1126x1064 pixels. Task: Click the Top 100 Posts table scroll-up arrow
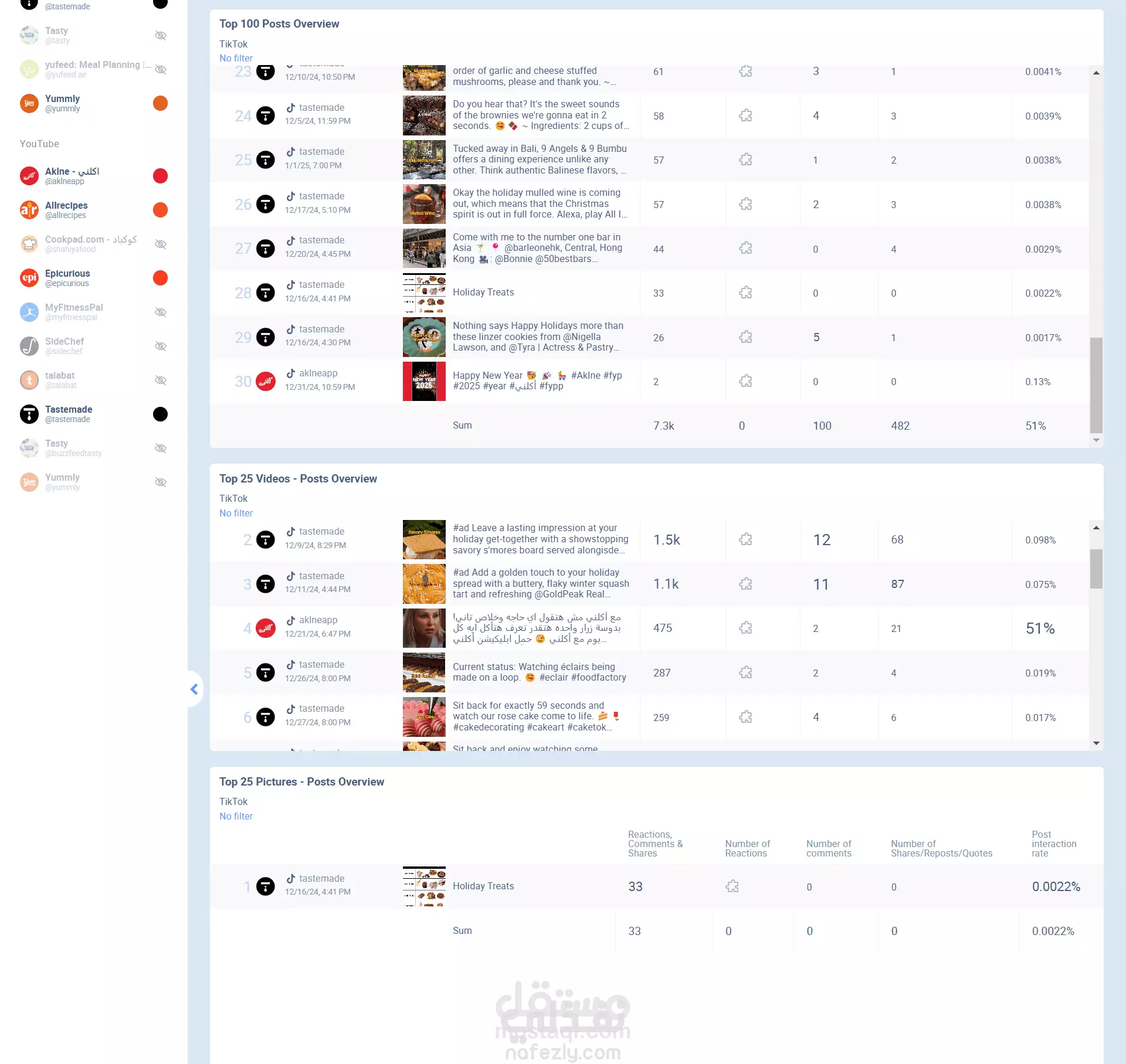[1096, 73]
